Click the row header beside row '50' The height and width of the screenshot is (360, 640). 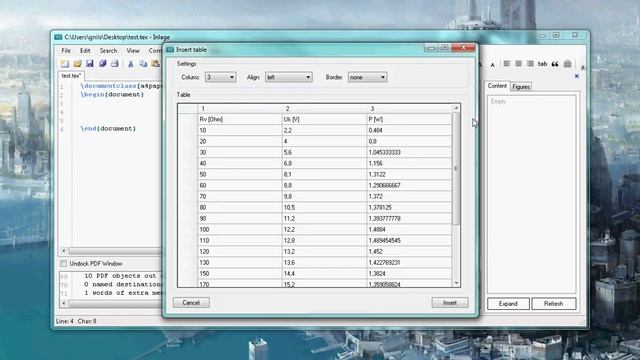click(x=188, y=174)
